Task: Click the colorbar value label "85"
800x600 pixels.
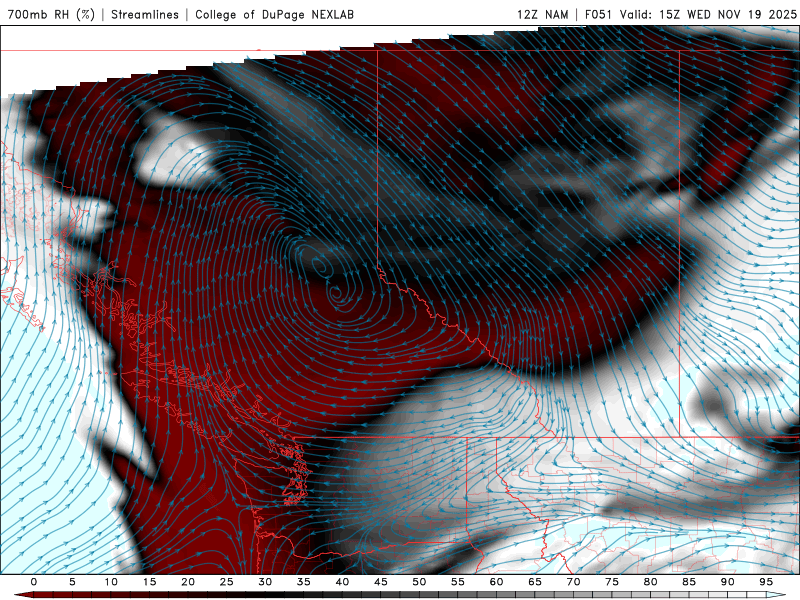Action: pos(689,582)
